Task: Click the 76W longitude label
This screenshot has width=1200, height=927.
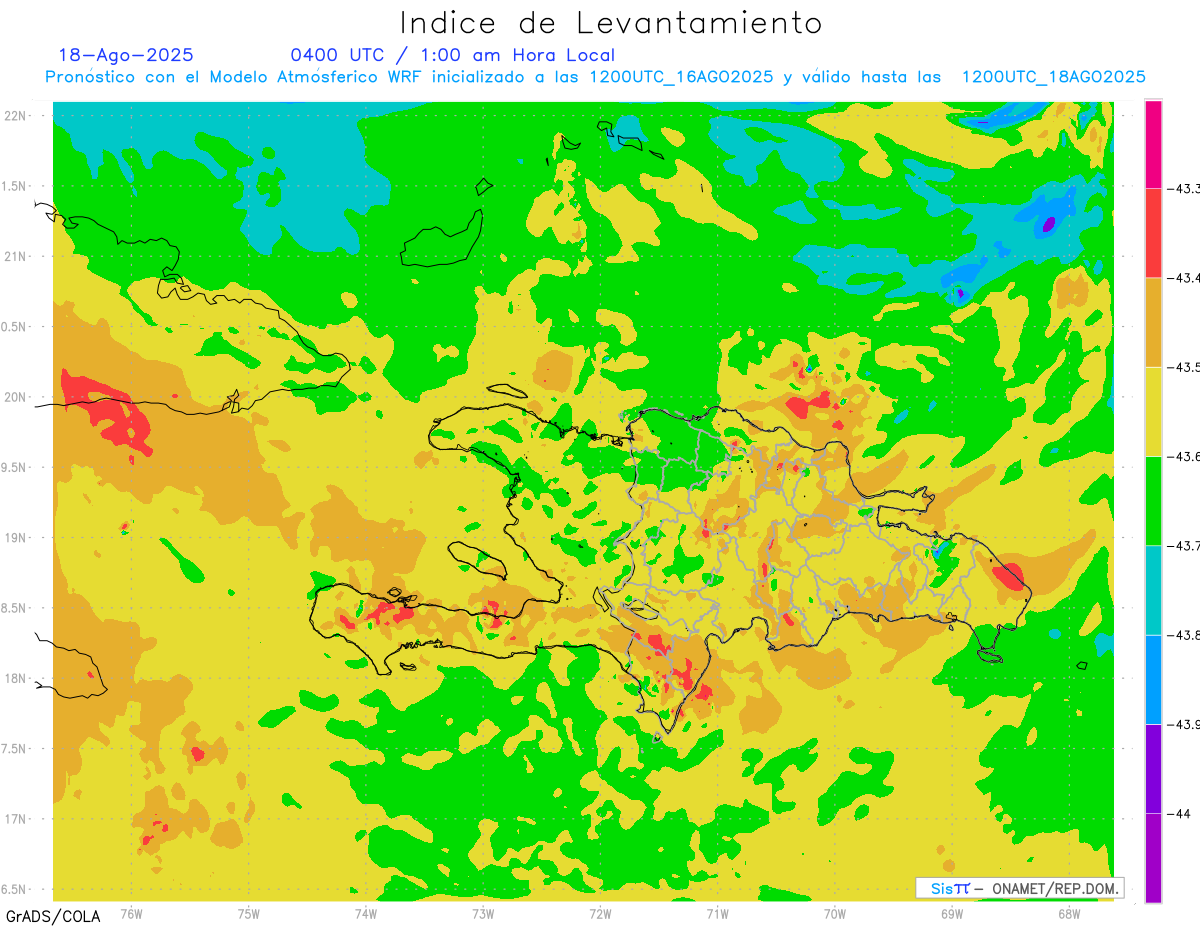Action: [x=131, y=913]
